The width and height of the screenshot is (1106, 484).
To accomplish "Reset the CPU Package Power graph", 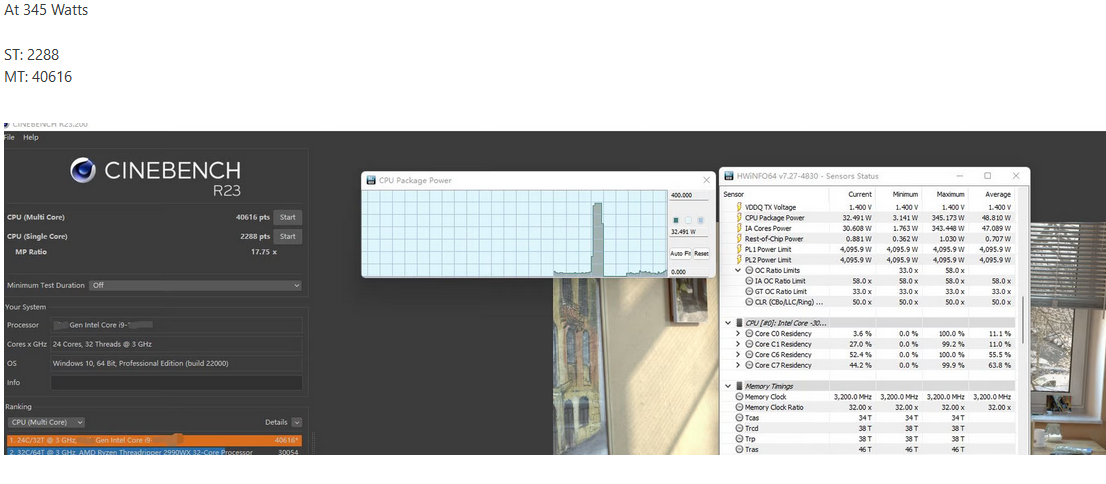I will 701,253.
